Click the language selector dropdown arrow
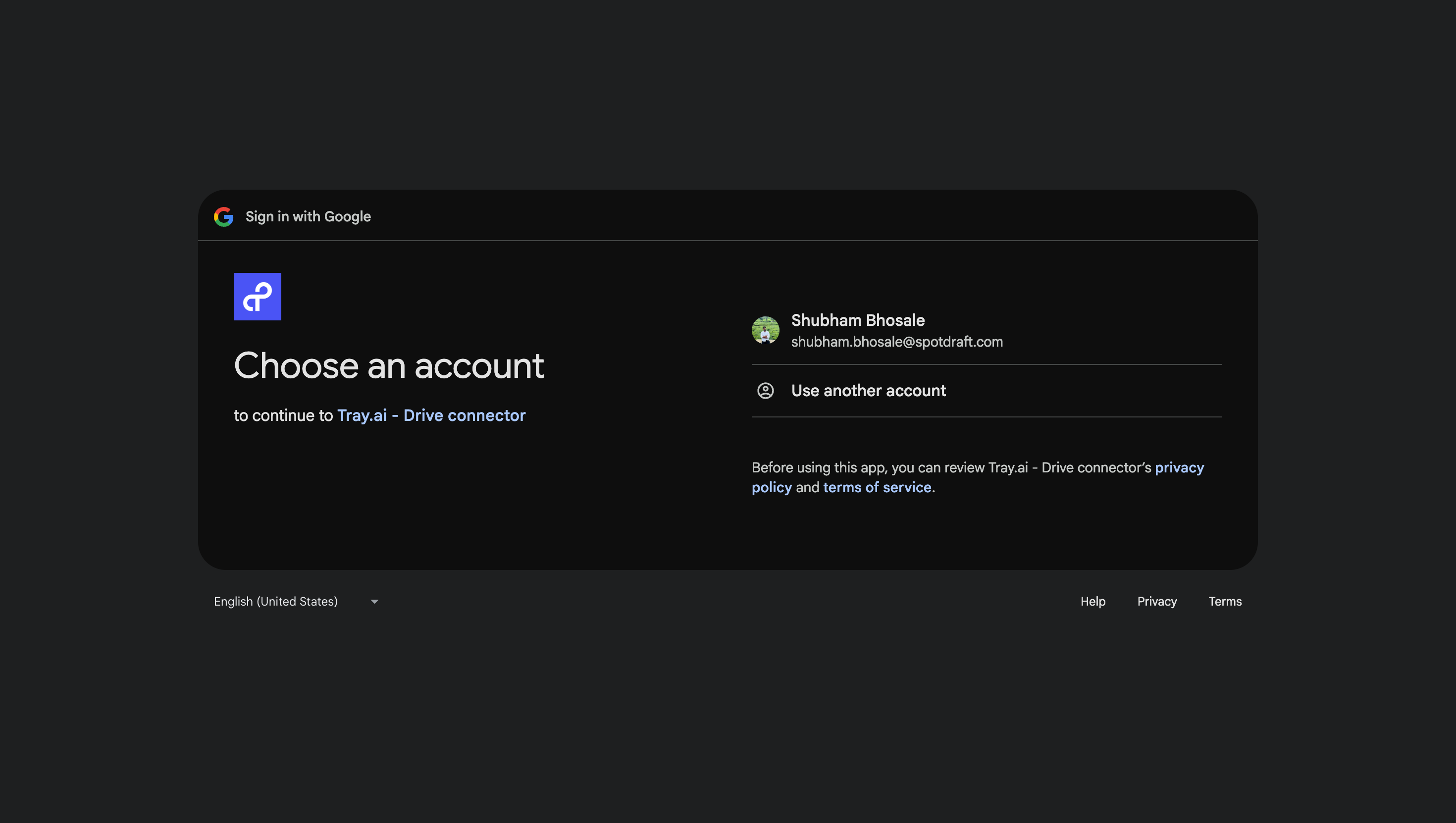Viewport: 1456px width, 823px height. [x=374, y=602]
